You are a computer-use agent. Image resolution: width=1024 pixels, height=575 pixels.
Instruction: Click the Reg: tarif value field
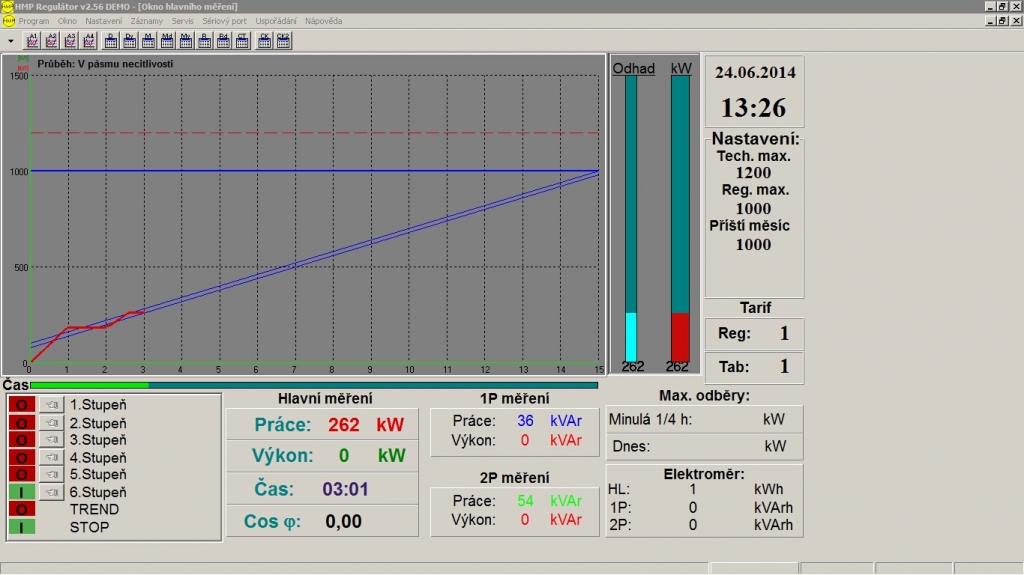[754, 334]
